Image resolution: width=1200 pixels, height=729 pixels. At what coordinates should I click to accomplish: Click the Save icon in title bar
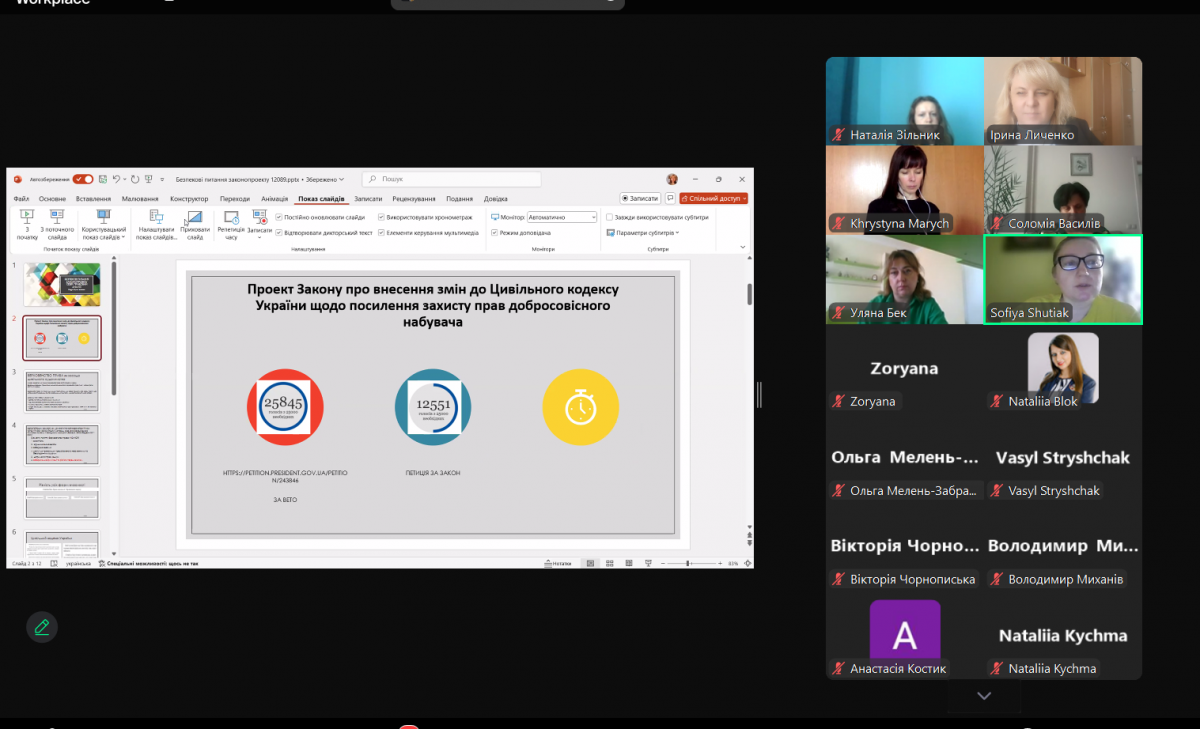103,179
